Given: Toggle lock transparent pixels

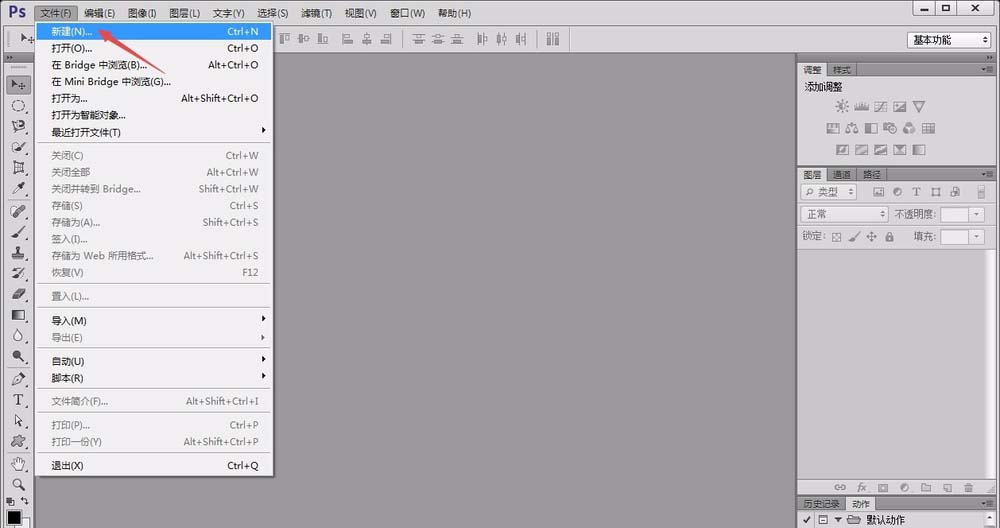Looking at the screenshot, I should click(x=837, y=237).
